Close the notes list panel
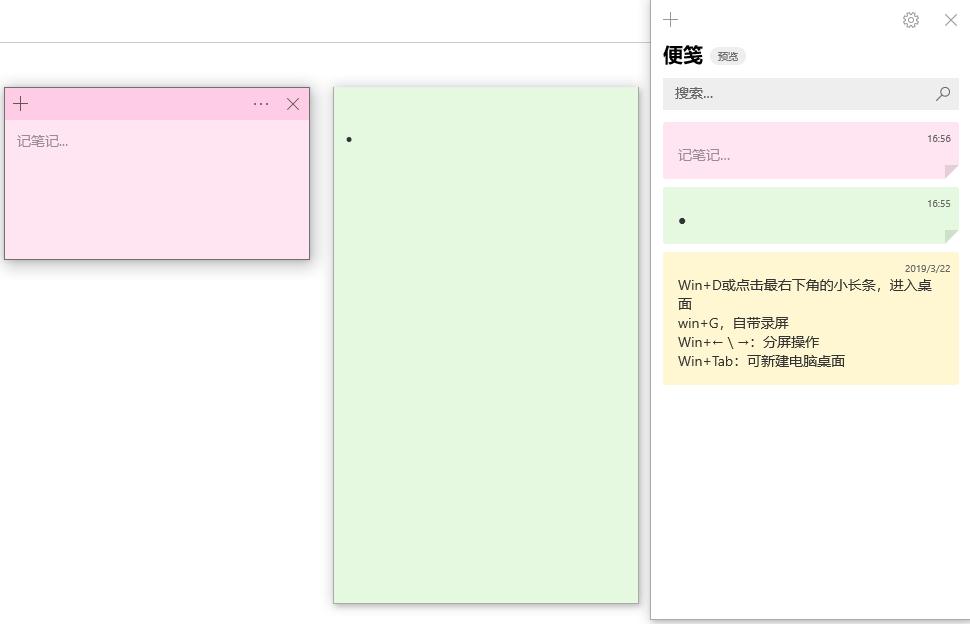Image resolution: width=970 pixels, height=624 pixels. [x=950, y=19]
